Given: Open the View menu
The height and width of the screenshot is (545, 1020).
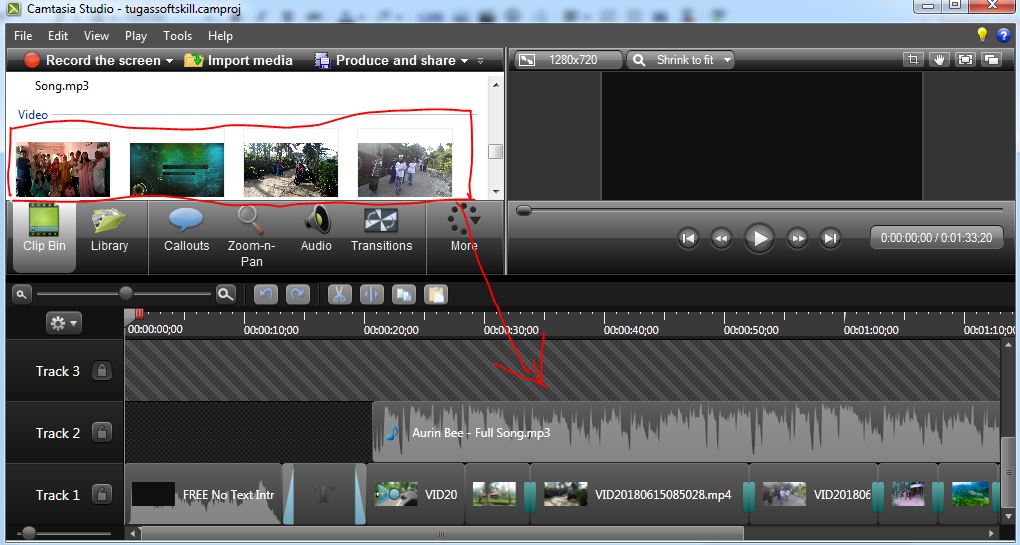Looking at the screenshot, I should [x=96, y=36].
